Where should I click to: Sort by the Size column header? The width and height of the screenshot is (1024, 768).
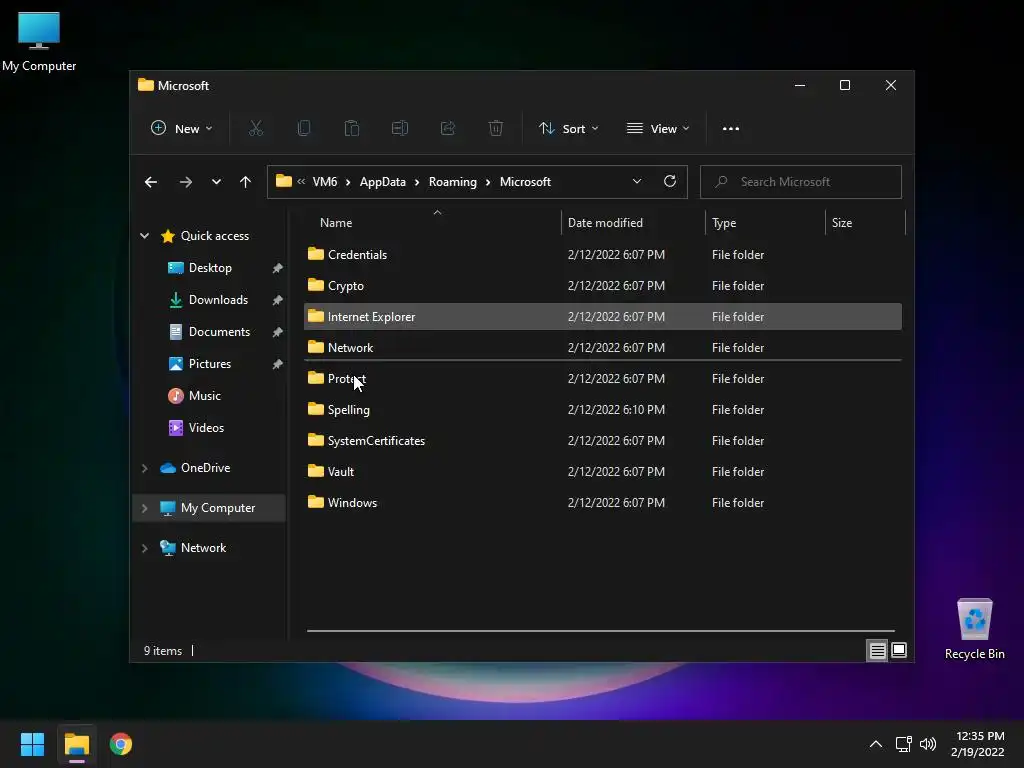(x=842, y=223)
